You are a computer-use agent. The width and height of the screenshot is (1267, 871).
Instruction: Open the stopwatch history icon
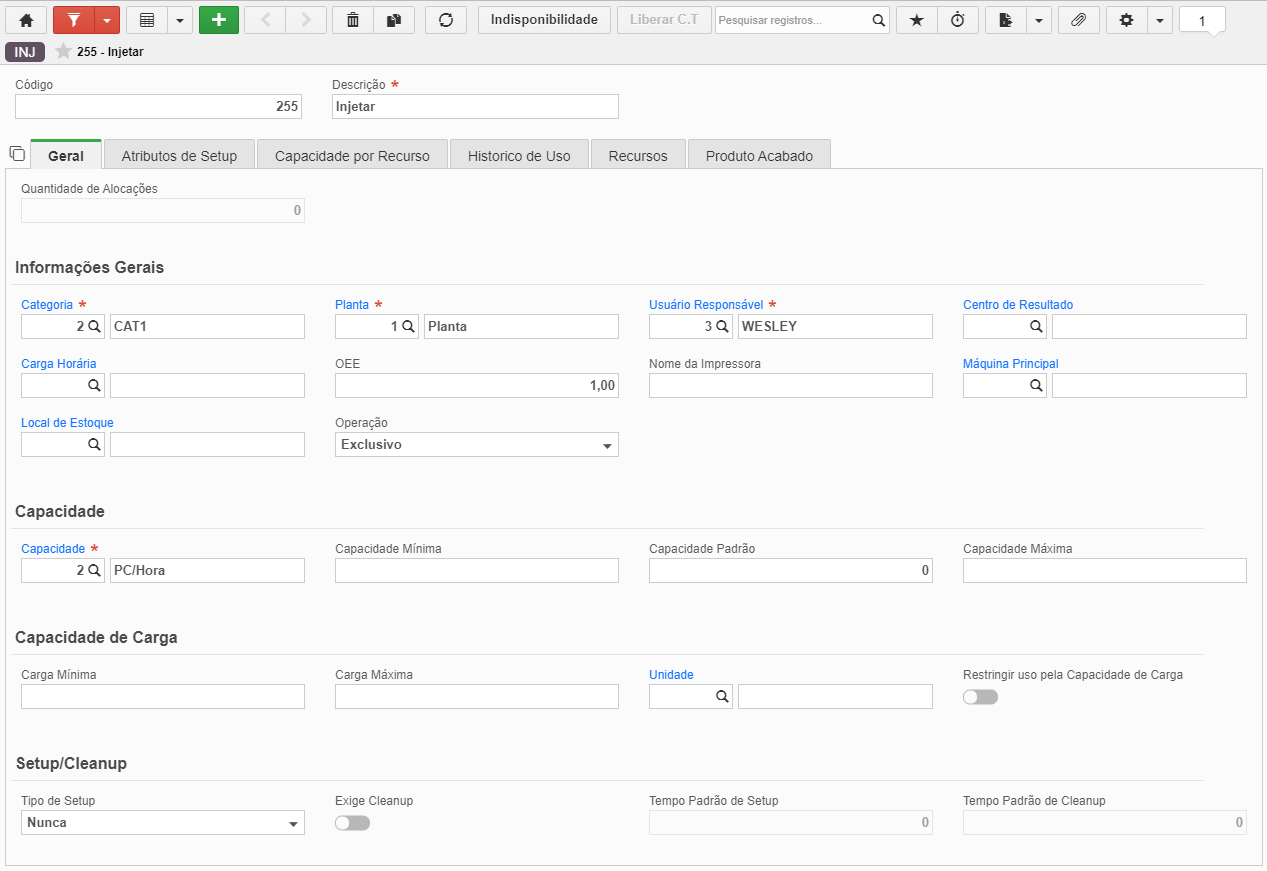point(958,20)
